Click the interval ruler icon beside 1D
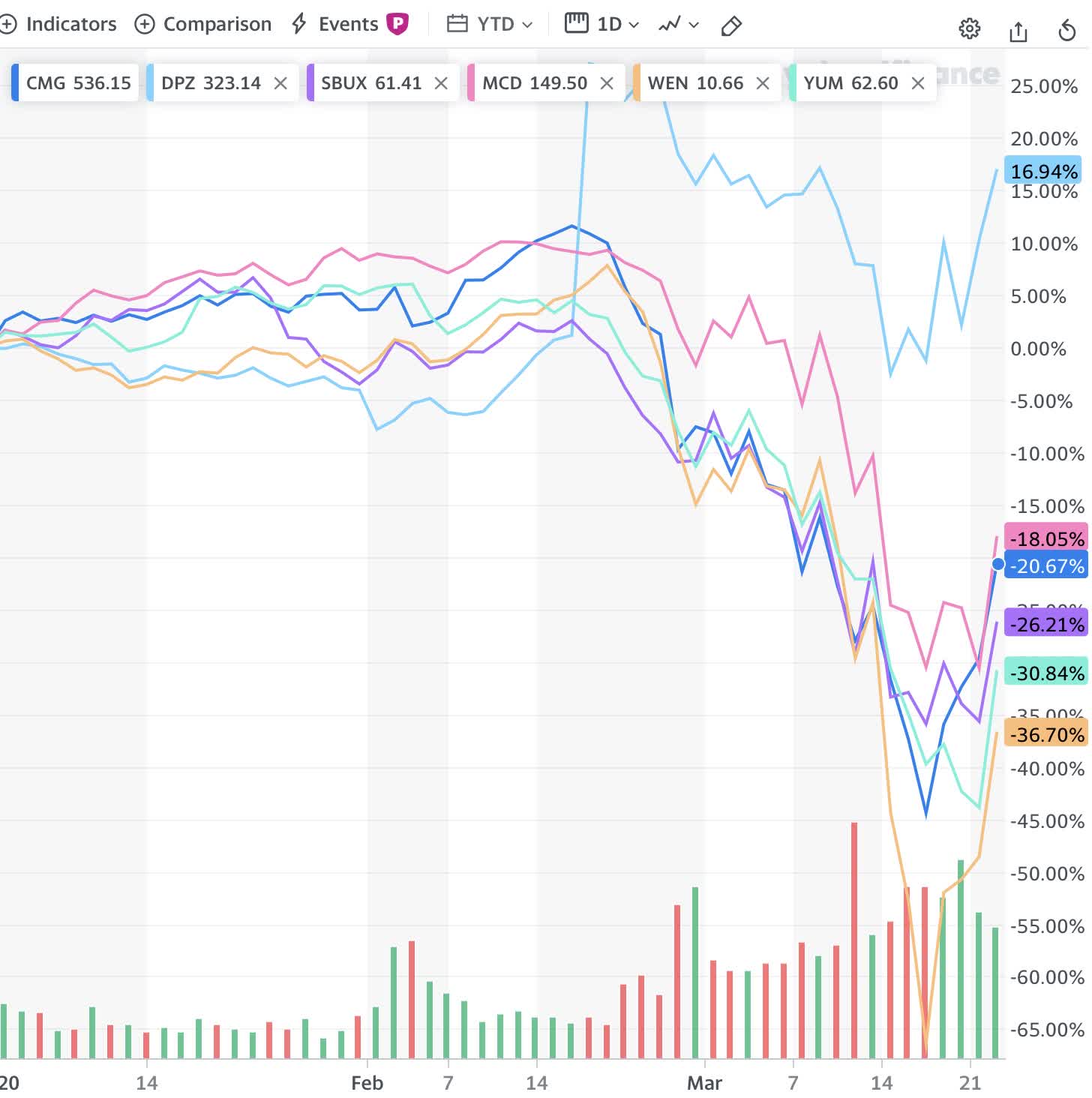The image size is (1092, 1098). pyautogui.click(x=576, y=23)
